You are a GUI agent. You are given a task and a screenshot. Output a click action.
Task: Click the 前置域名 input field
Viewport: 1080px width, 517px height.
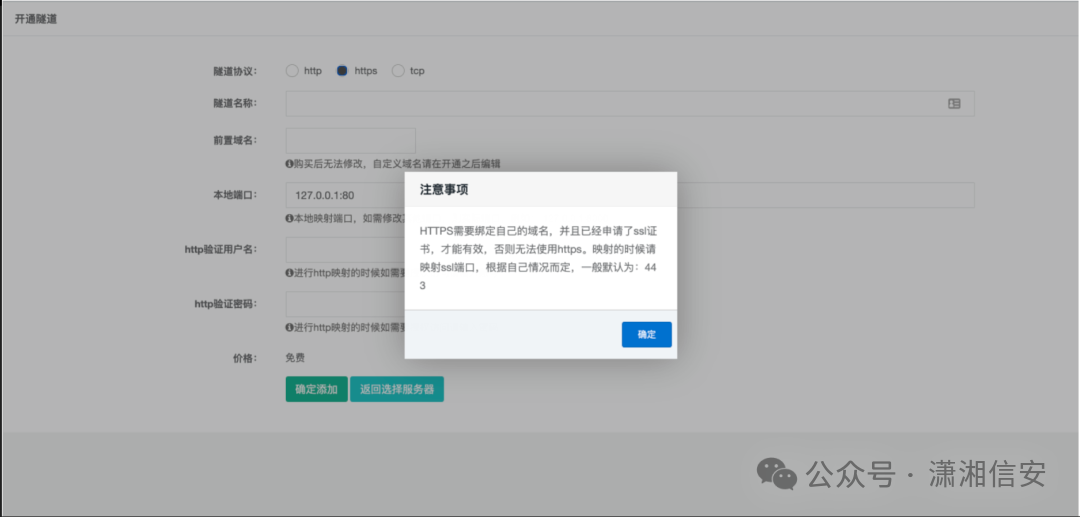click(351, 140)
